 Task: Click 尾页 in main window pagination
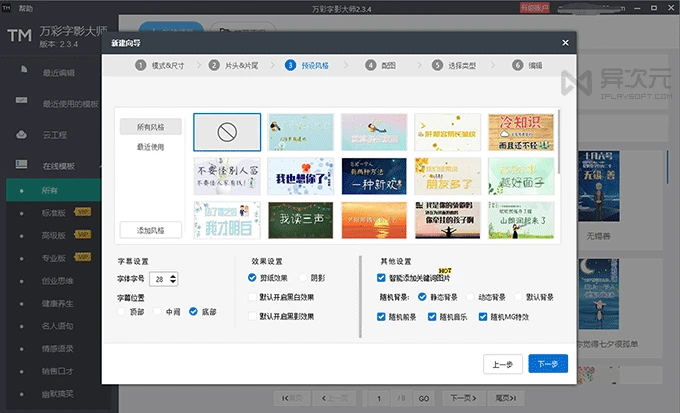[x=506, y=398]
